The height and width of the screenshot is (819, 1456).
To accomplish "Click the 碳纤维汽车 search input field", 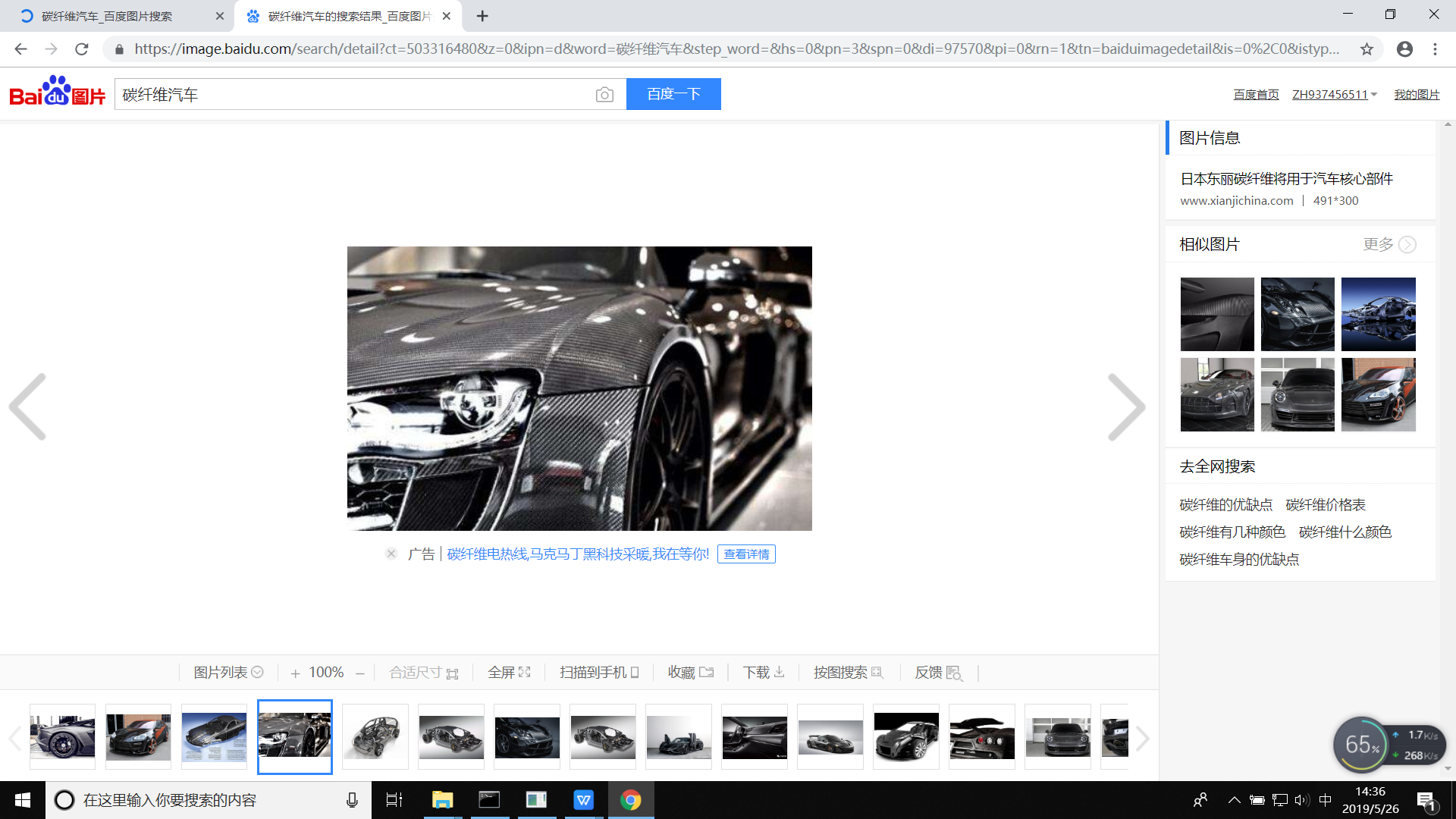I will [x=353, y=95].
